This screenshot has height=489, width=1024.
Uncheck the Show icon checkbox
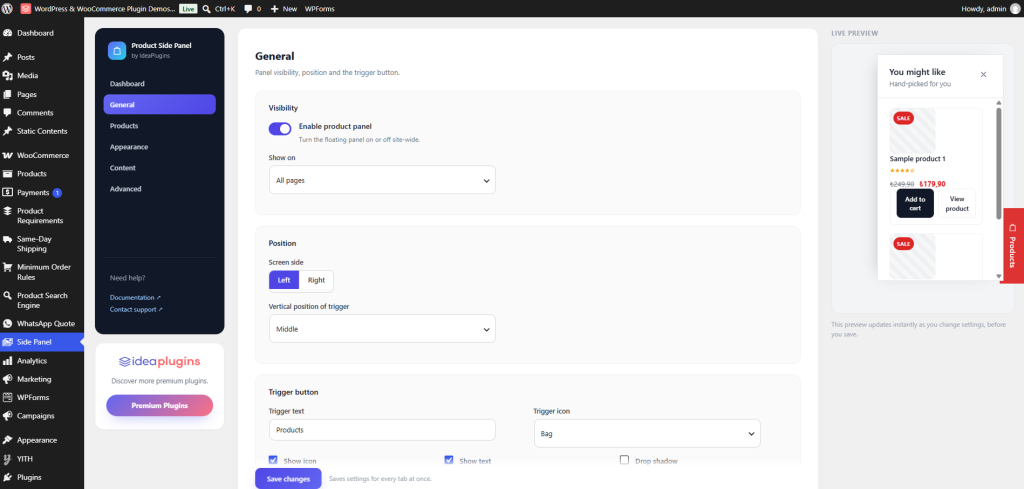(x=274, y=460)
